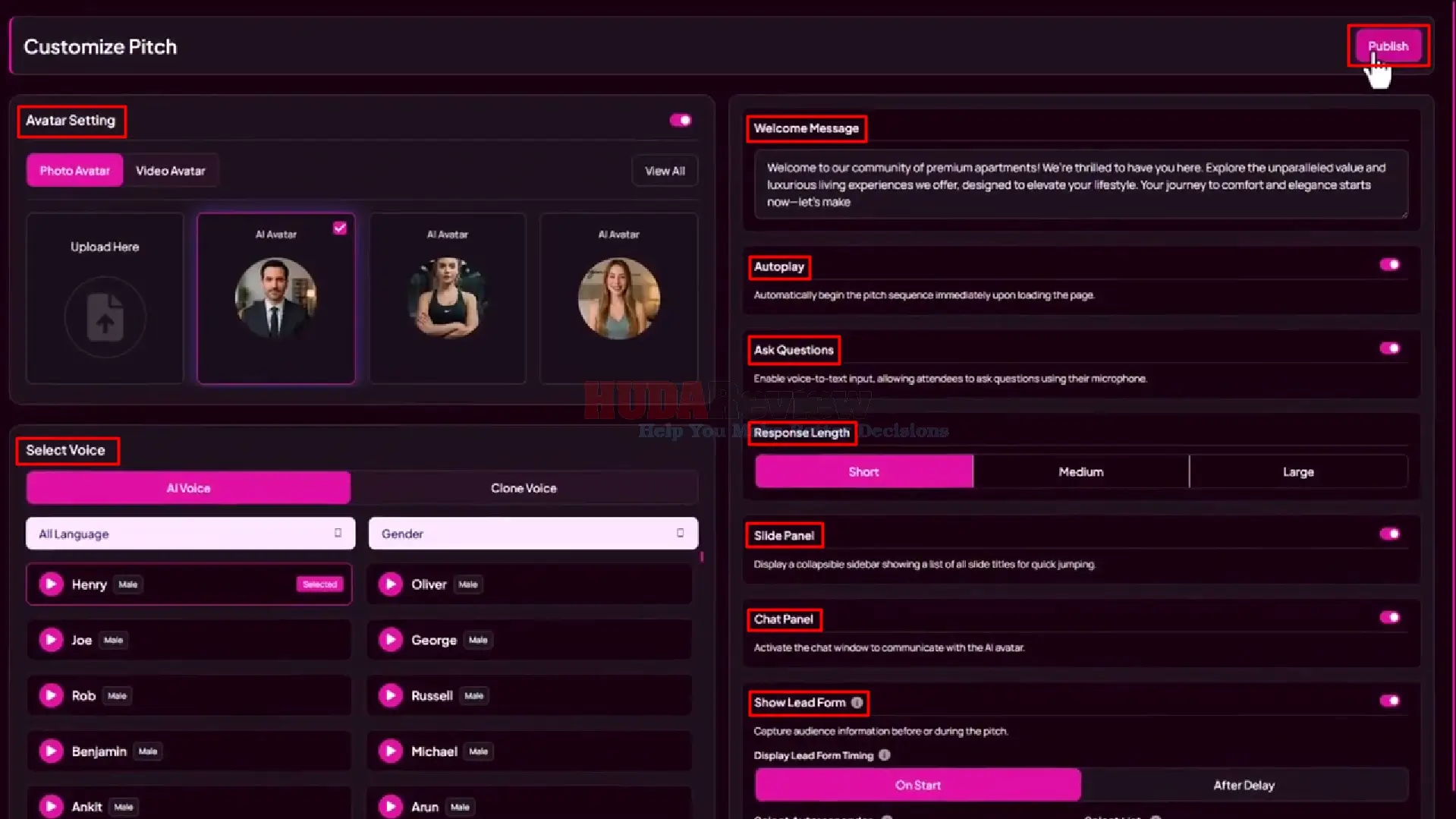Disable the Autoplay switch

(x=1389, y=265)
